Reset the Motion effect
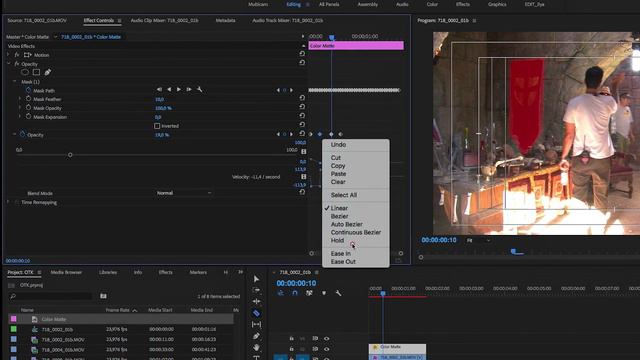The image size is (640, 360). tap(302, 54)
